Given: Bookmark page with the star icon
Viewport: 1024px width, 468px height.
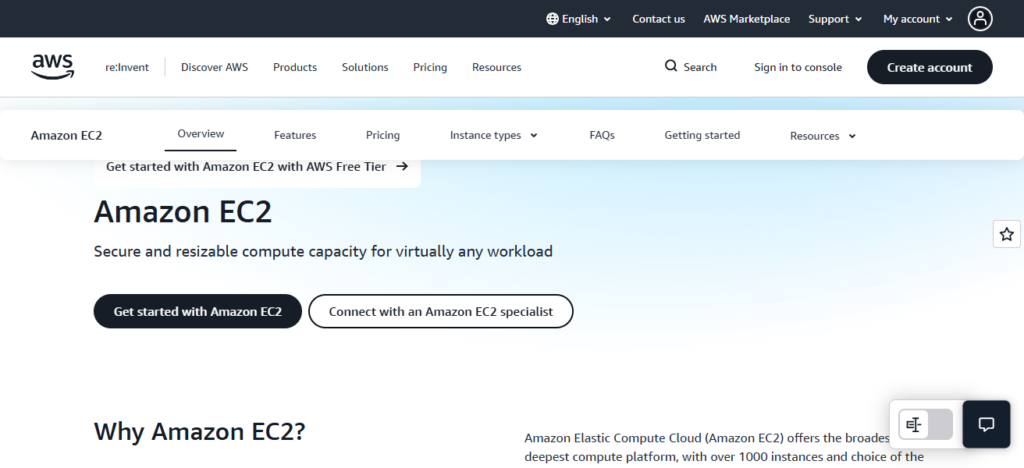Looking at the screenshot, I should (1006, 234).
